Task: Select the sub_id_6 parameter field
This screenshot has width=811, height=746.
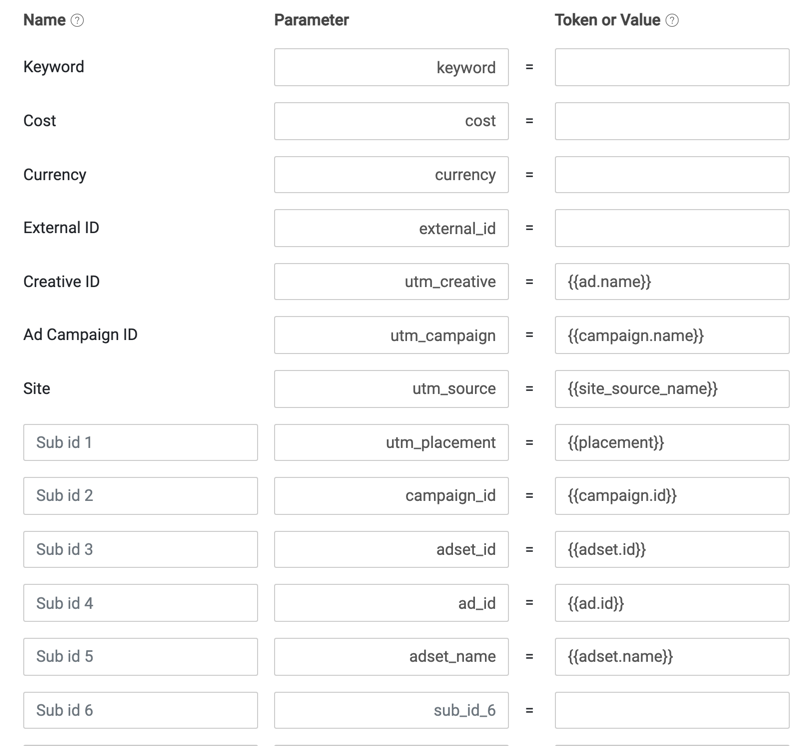Action: pos(391,710)
